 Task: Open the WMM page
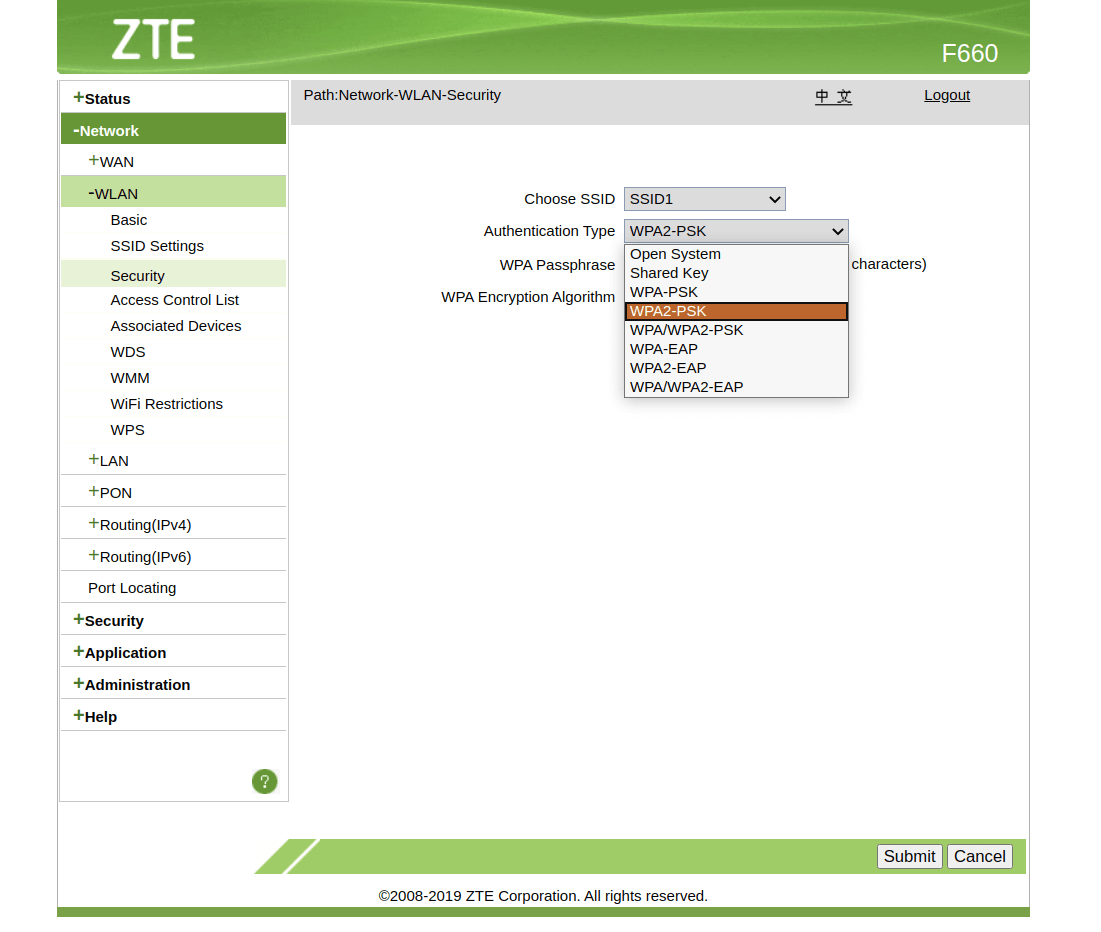tap(130, 378)
